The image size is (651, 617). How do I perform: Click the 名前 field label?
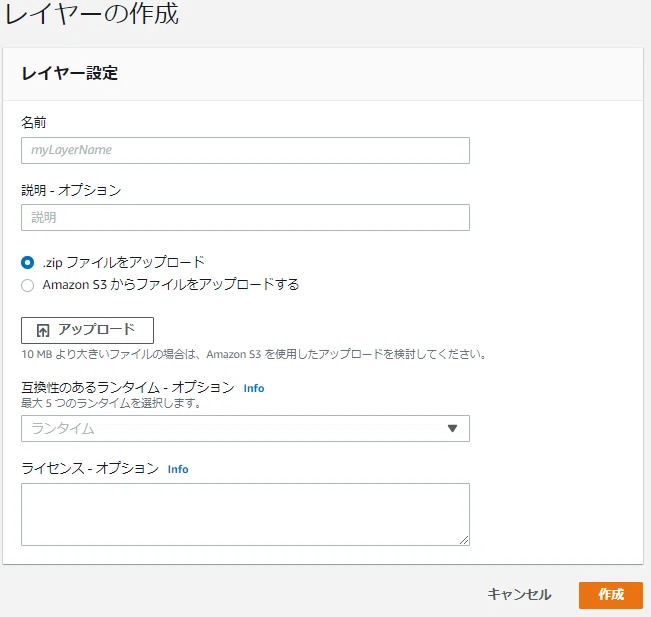(x=34, y=122)
